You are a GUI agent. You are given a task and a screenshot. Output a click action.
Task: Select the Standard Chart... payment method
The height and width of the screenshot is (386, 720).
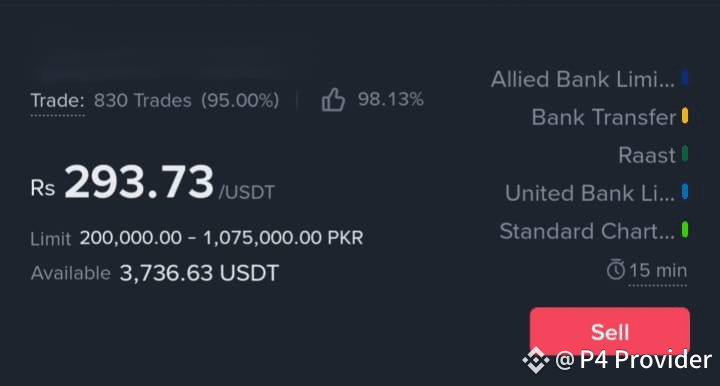[587, 231]
